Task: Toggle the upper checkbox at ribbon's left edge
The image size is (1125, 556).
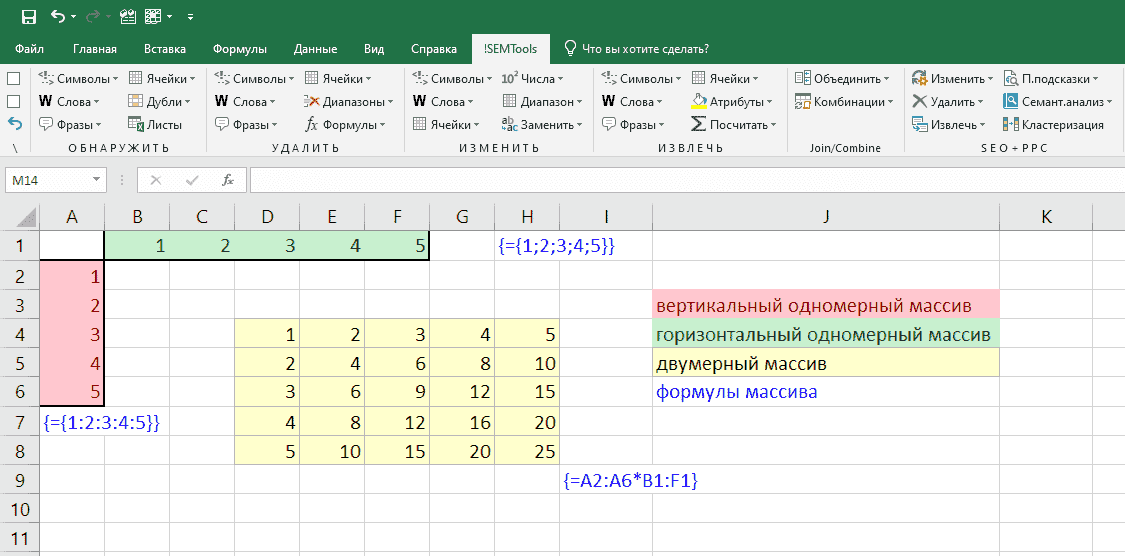Action: (x=14, y=78)
